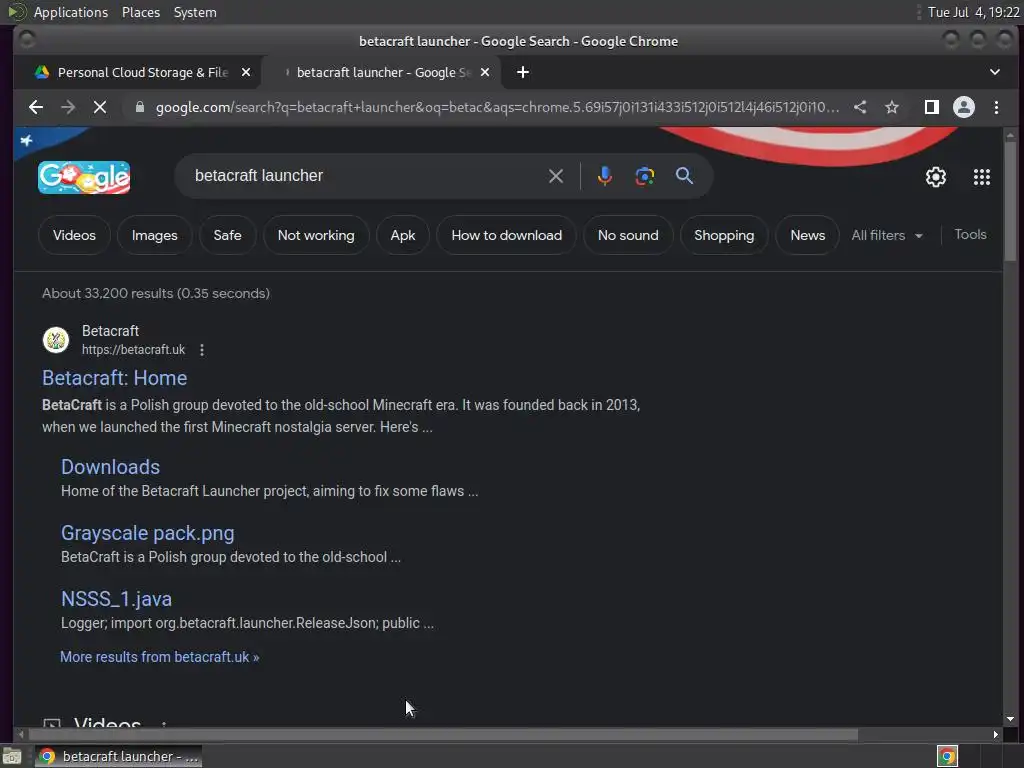Open the Chrome profile avatar
The height and width of the screenshot is (768, 1024).
pos(964,107)
